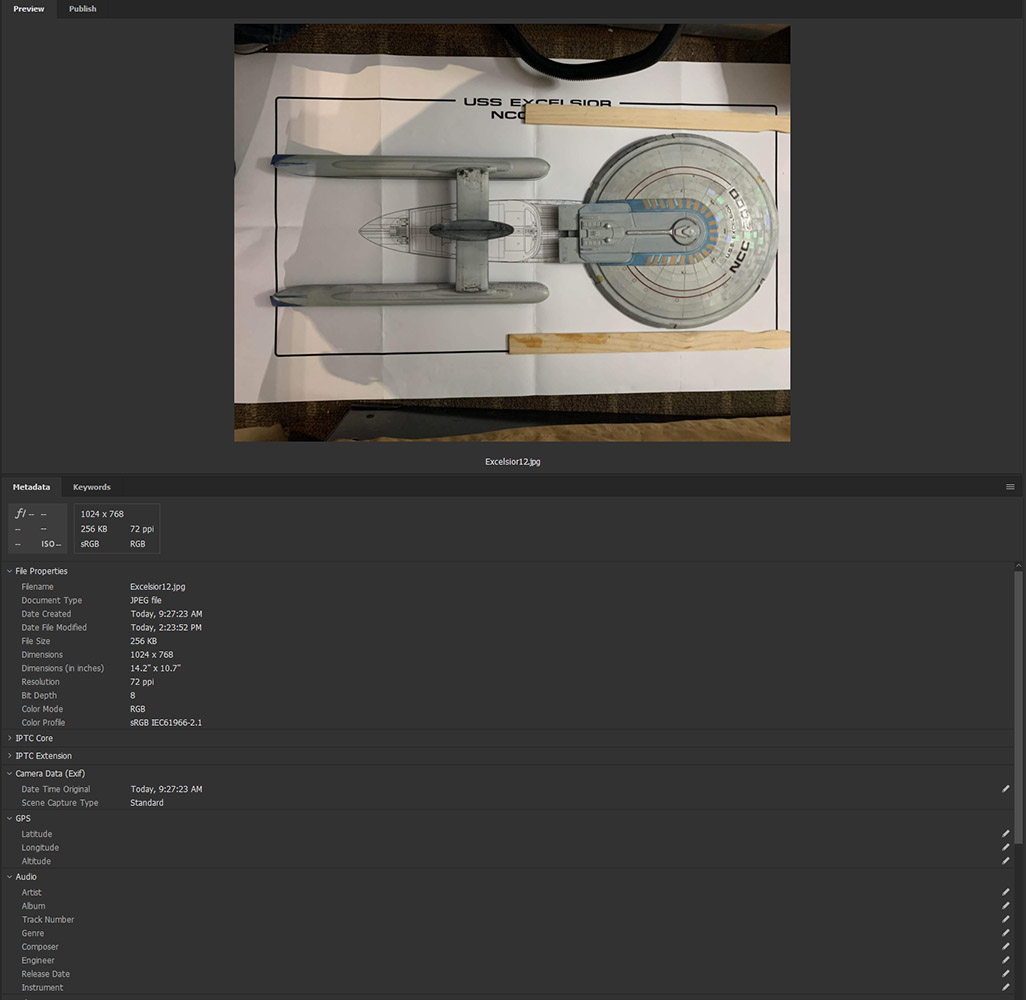
Task: Click the pencil icon for Altitude
Action: pyautogui.click(x=1006, y=861)
